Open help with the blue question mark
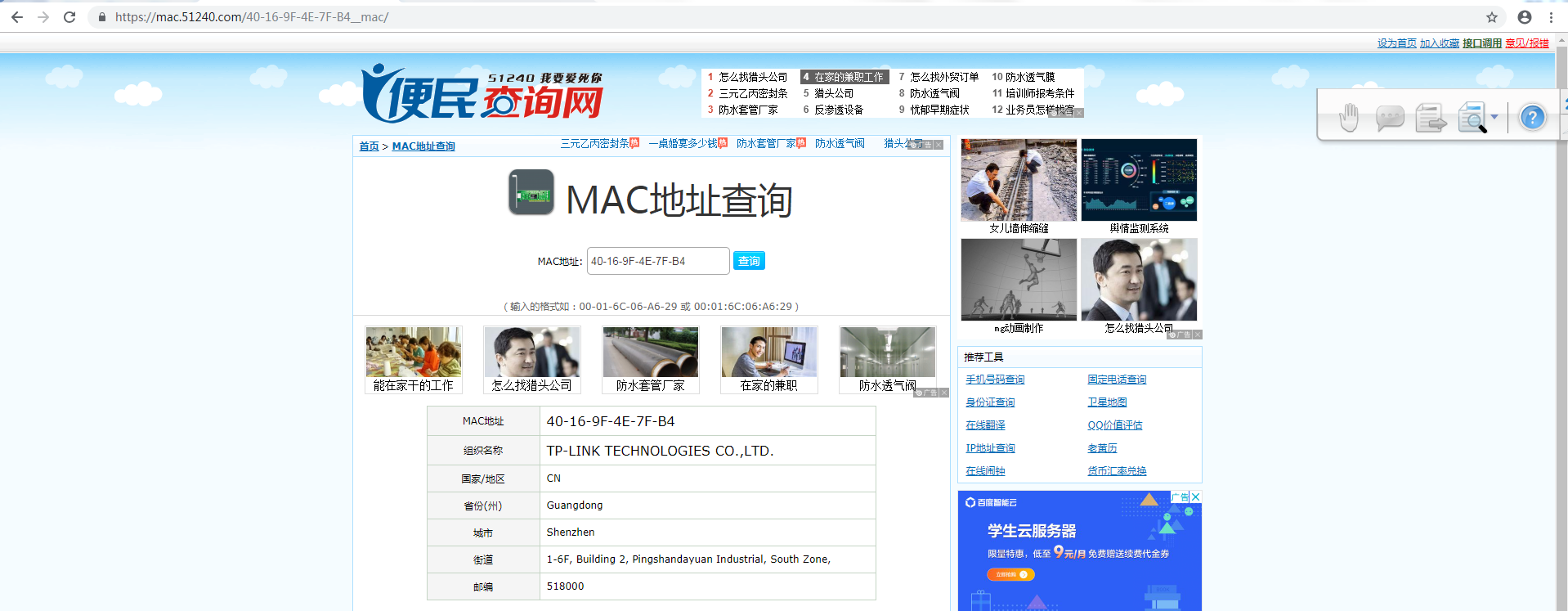Viewport: 1568px width, 611px height. [x=1533, y=118]
